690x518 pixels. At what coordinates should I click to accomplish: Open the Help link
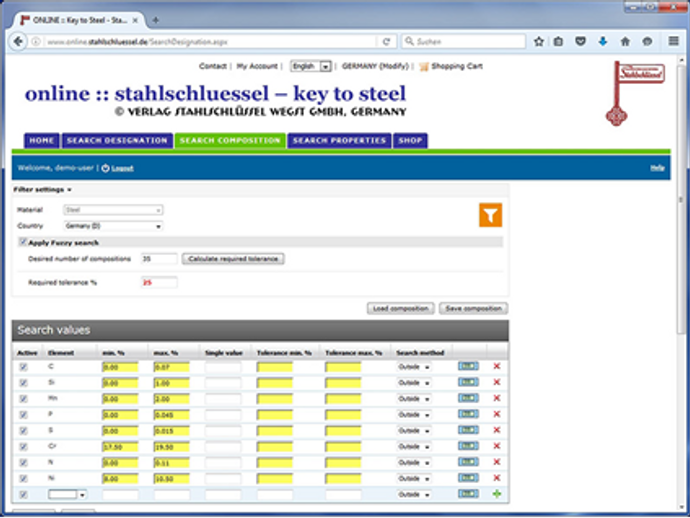657,168
